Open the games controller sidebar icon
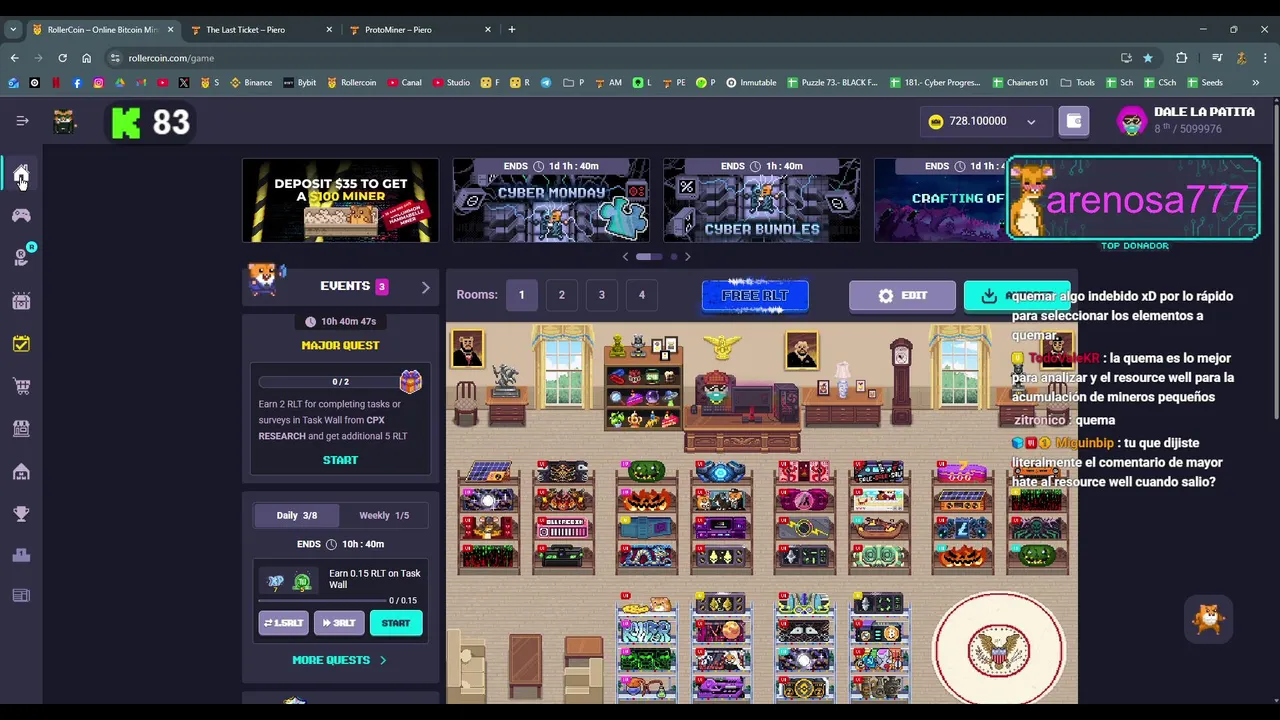 [x=21, y=215]
